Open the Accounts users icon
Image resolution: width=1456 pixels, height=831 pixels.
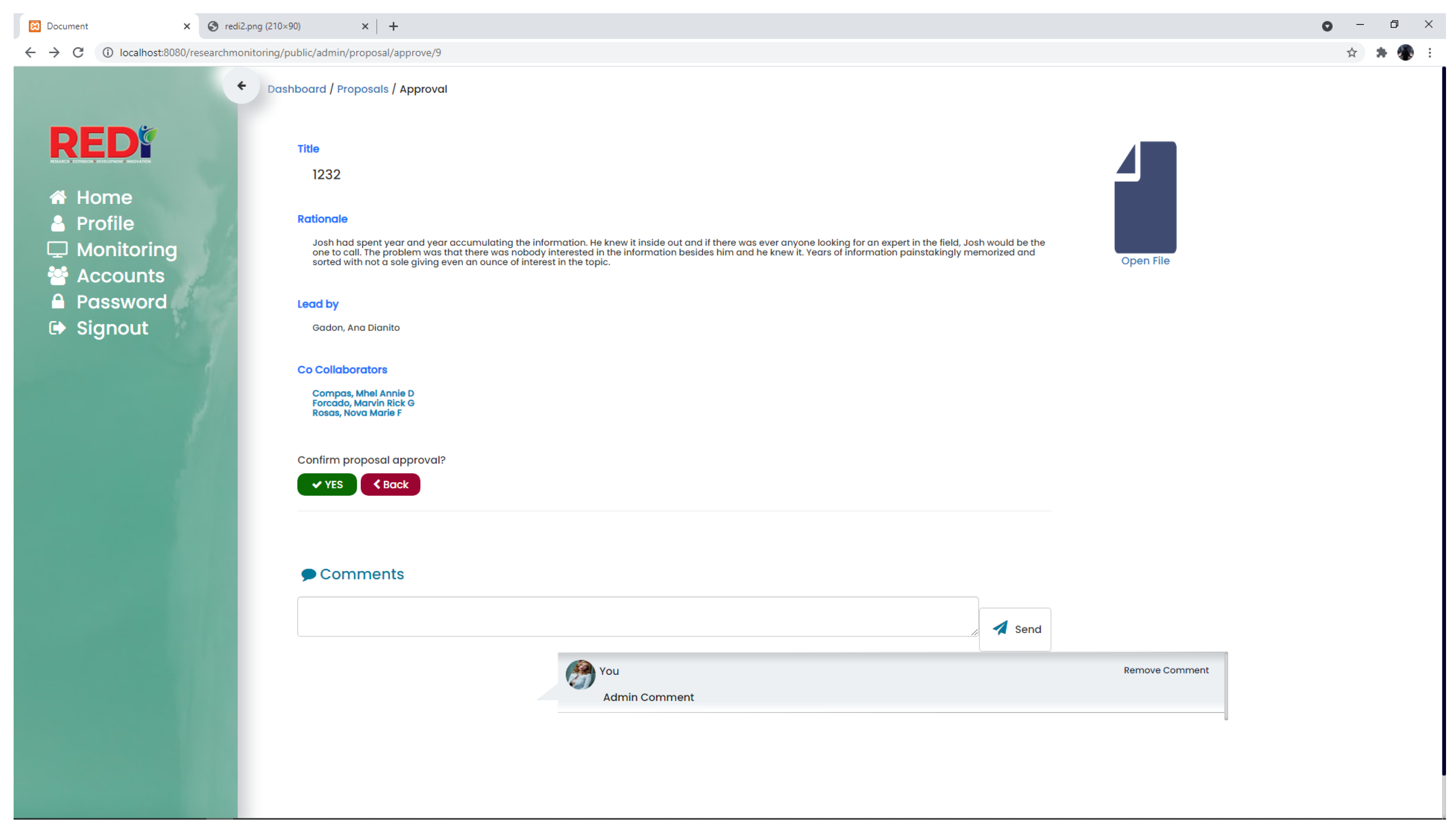58,276
